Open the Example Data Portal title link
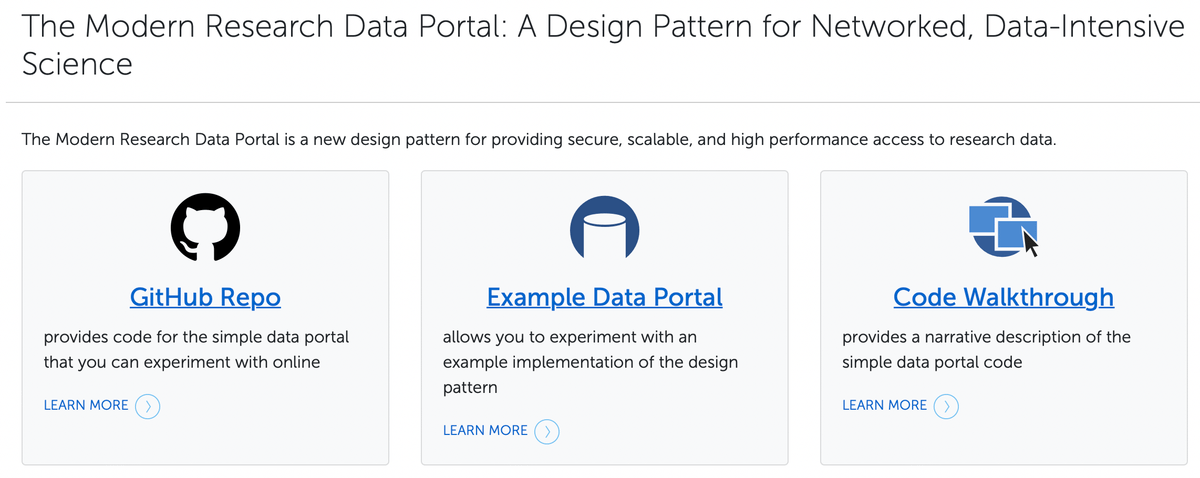 point(604,297)
